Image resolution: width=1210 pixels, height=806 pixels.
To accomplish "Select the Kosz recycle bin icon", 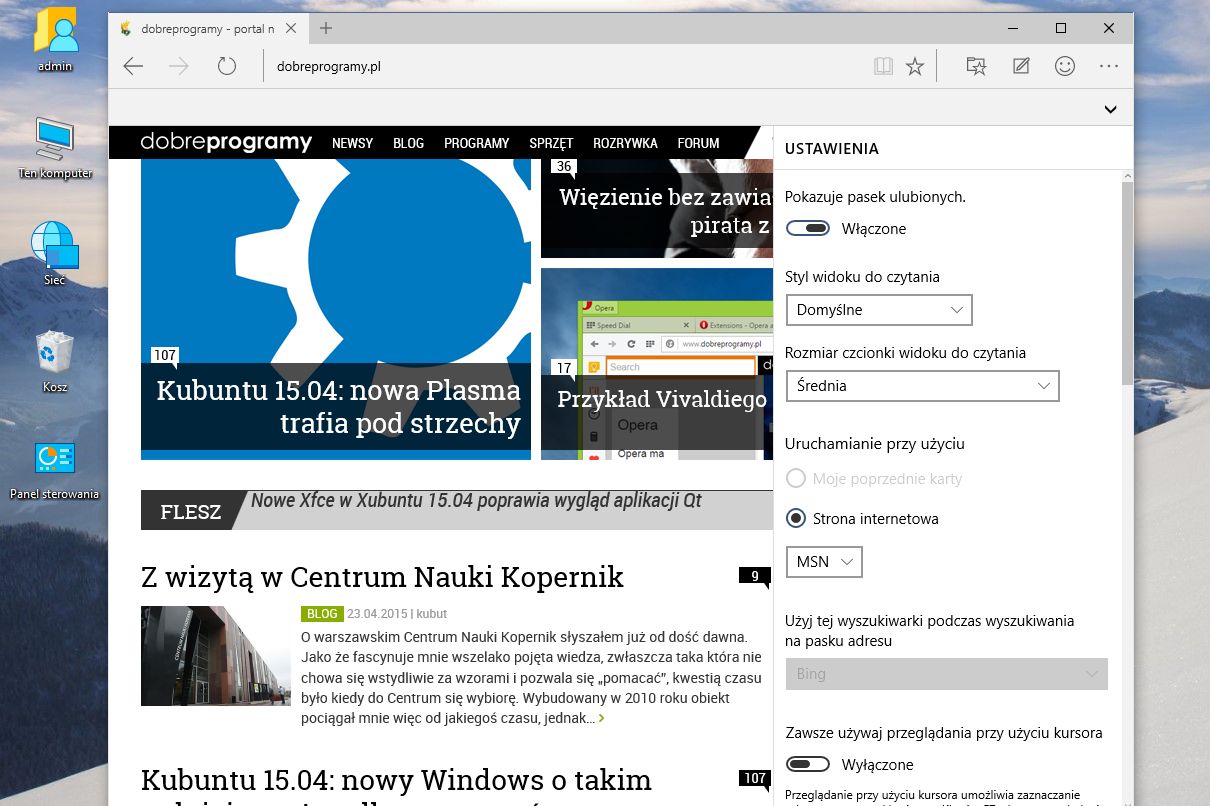I will click(55, 360).
